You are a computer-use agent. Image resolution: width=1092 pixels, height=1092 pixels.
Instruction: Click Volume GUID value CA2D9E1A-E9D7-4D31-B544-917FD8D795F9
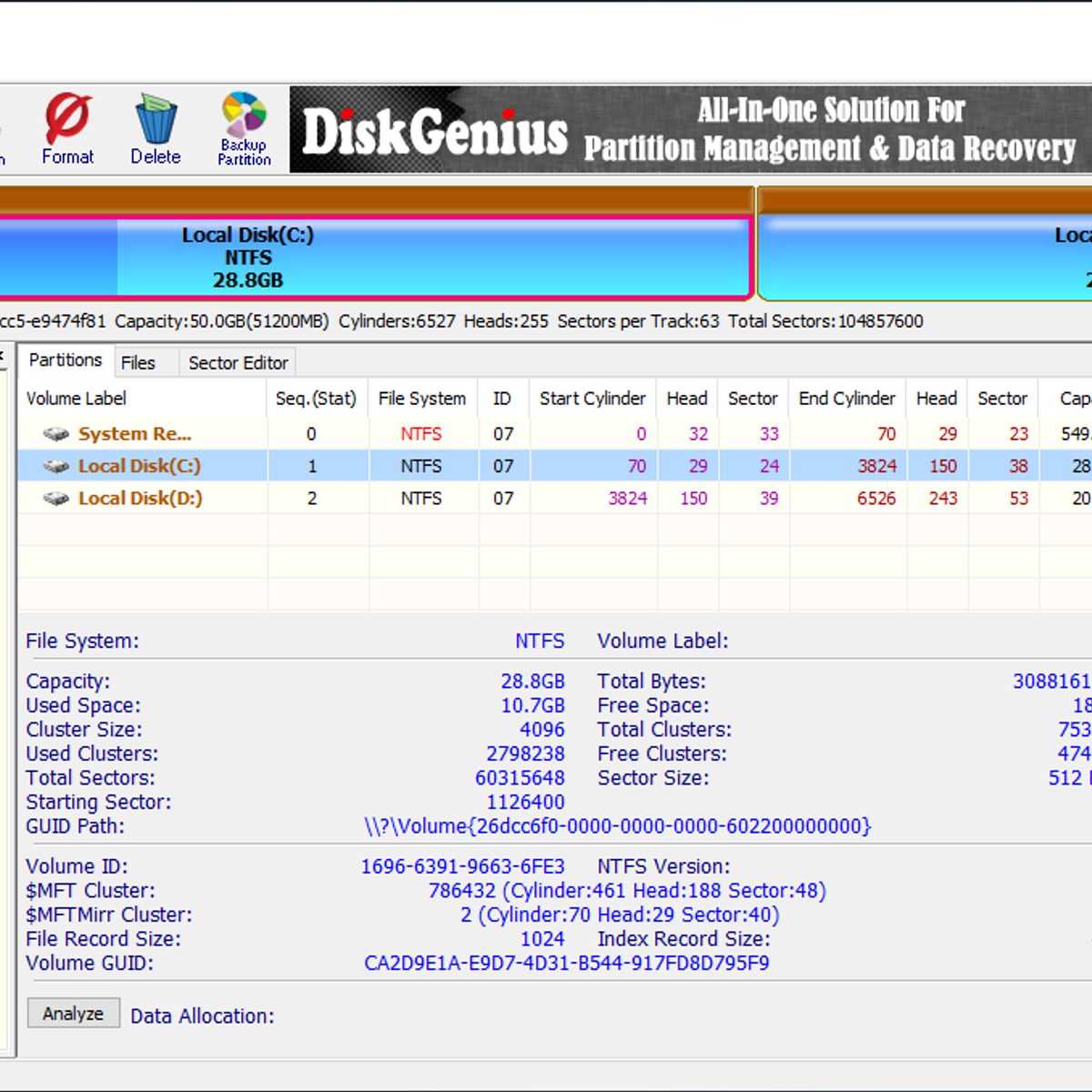pyautogui.click(x=567, y=963)
